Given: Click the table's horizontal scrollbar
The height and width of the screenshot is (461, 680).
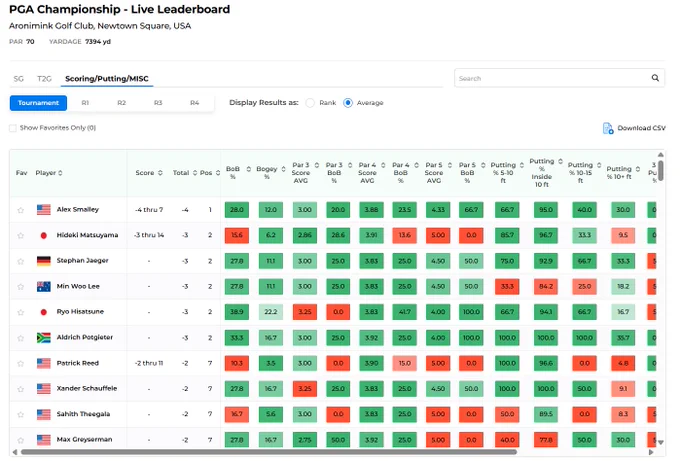Looking at the screenshot, I should (269, 452).
